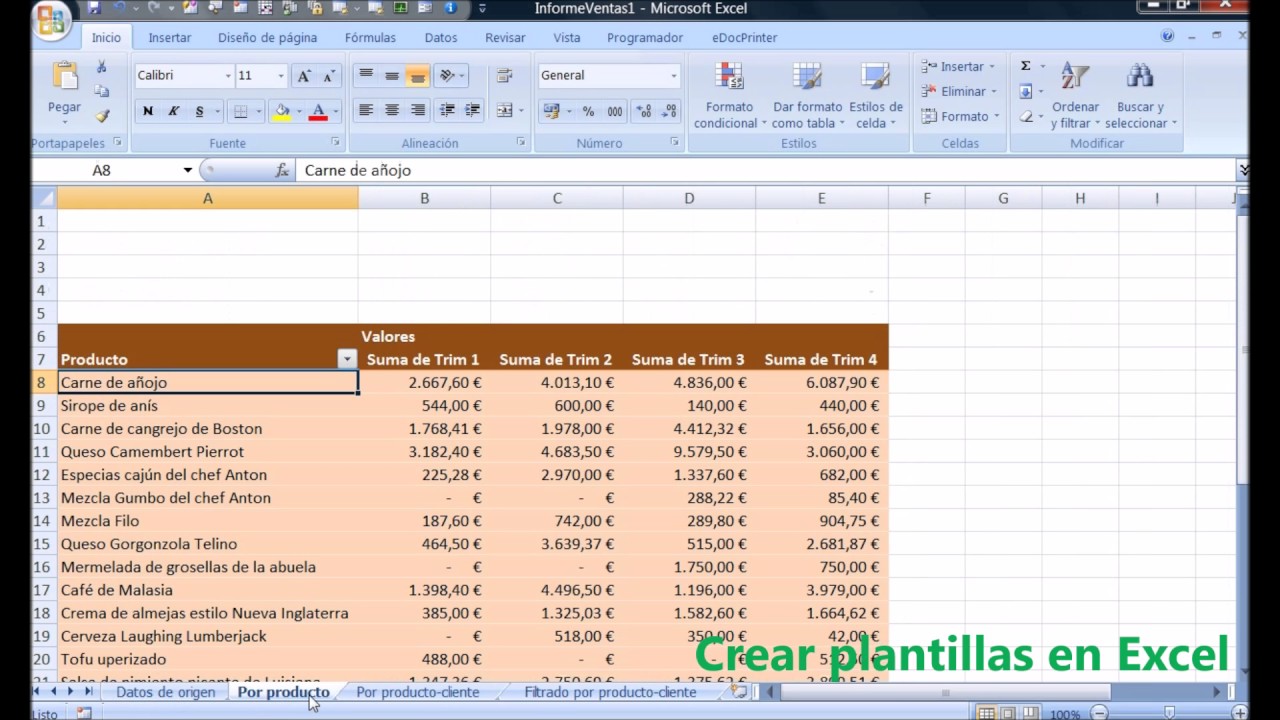Click the Excel help question mark icon
The width and height of the screenshot is (1280, 720).
1167,36
